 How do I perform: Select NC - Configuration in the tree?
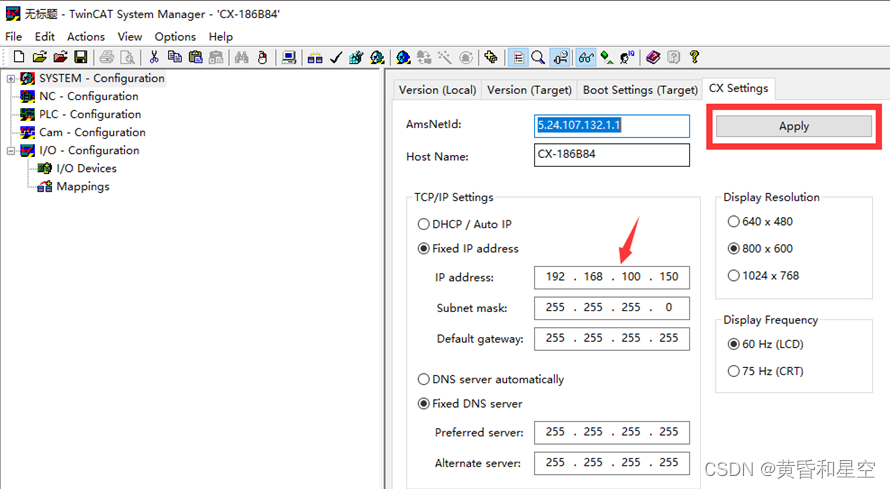(89, 96)
